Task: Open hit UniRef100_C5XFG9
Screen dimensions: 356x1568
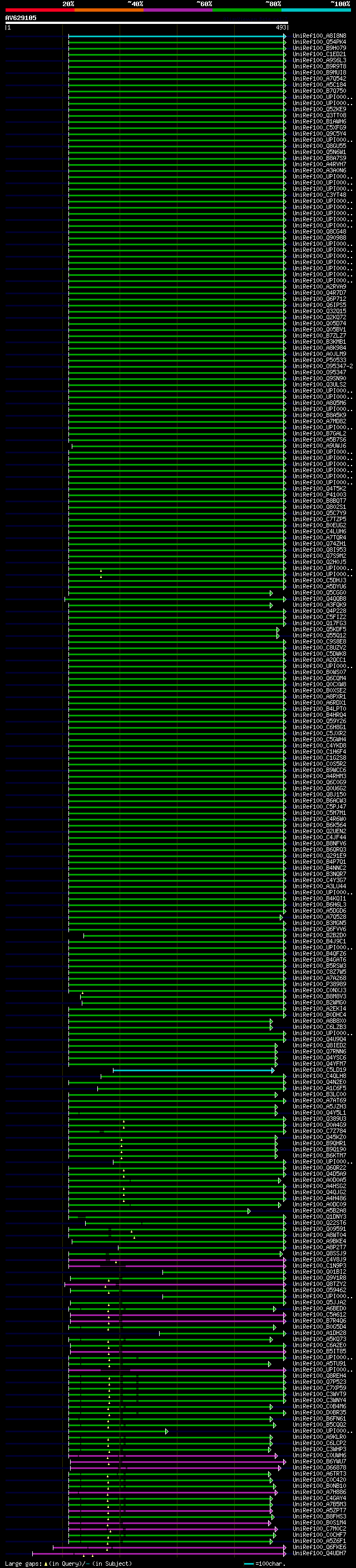Action: point(319,128)
